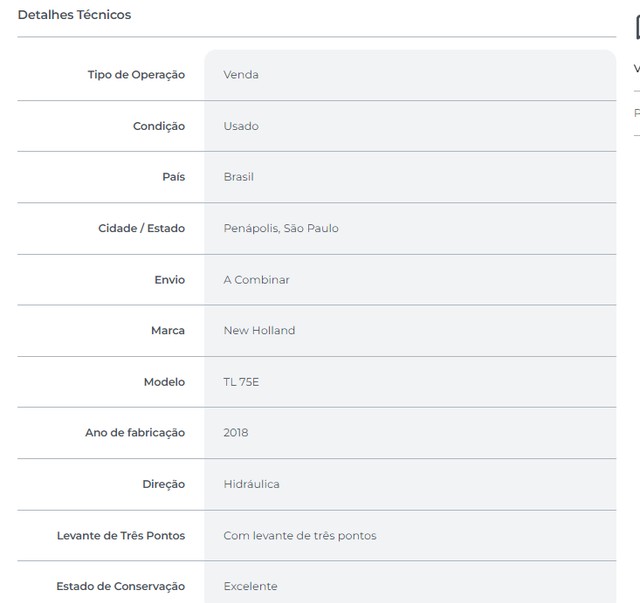
Task: Click the Condição label
Action: [x=159, y=126]
